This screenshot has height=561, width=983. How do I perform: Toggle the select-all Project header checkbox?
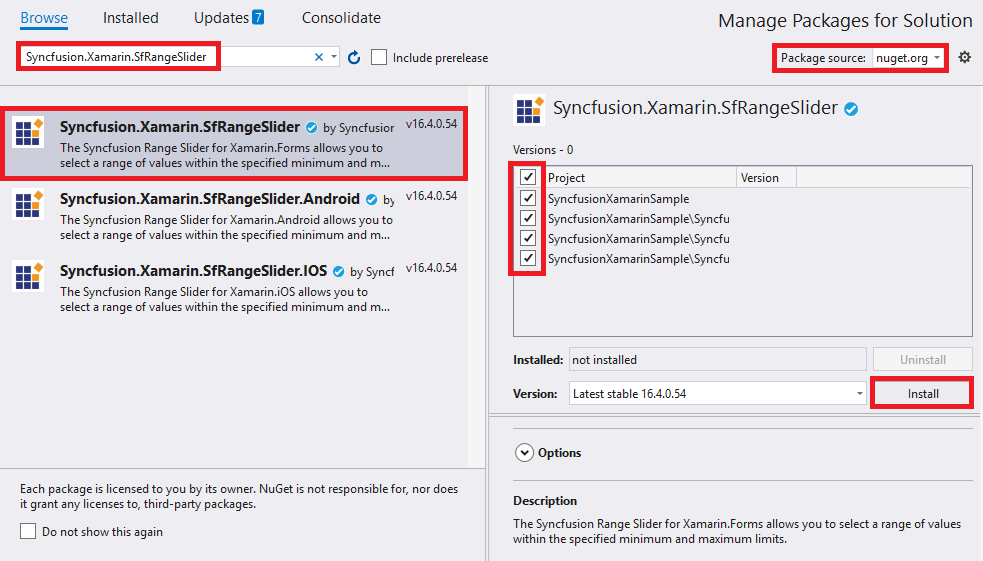pyautogui.click(x=528, y=177)
